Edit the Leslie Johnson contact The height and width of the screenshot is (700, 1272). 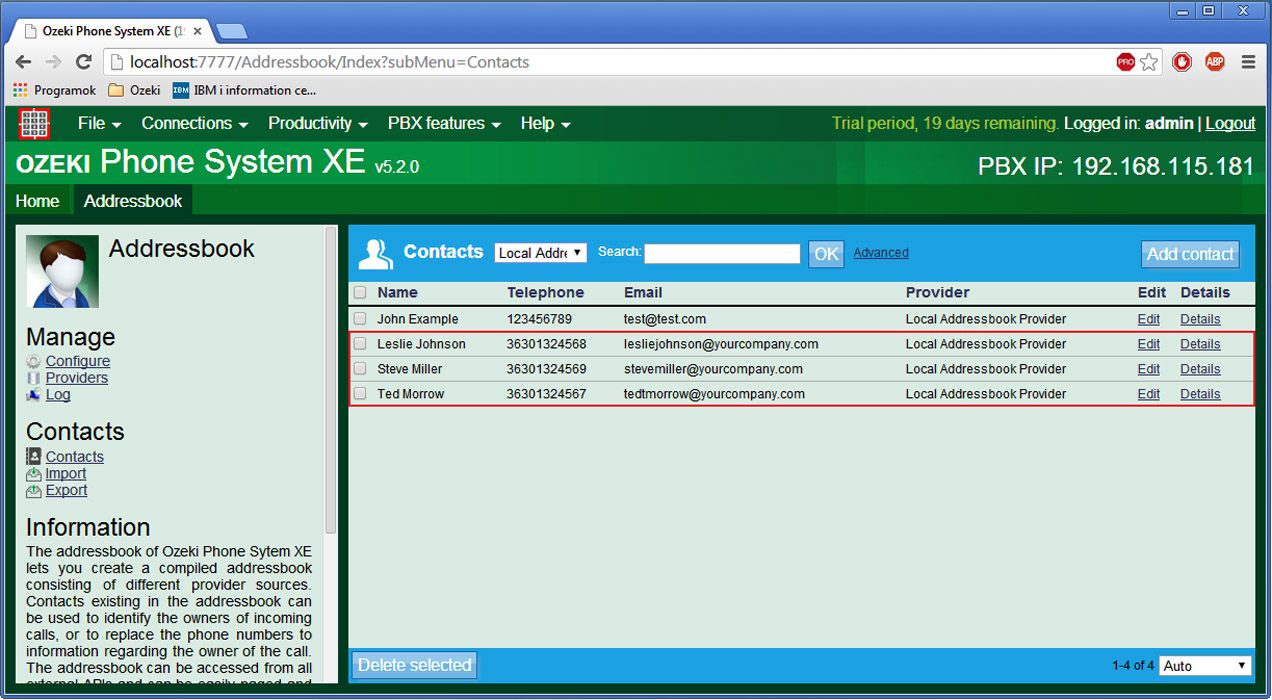(x=1149, y=344)
